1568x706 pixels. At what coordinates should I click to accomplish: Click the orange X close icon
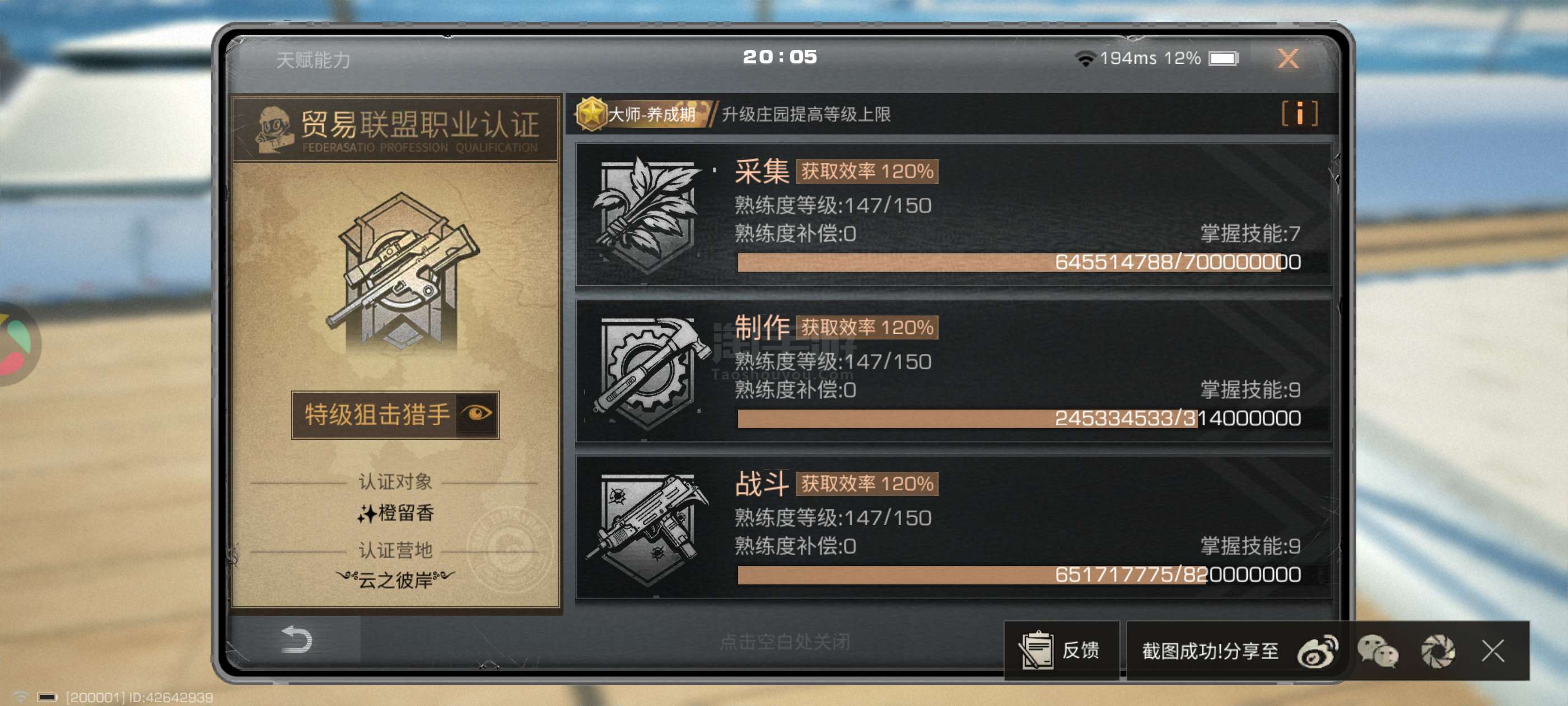pos(1287,58)
